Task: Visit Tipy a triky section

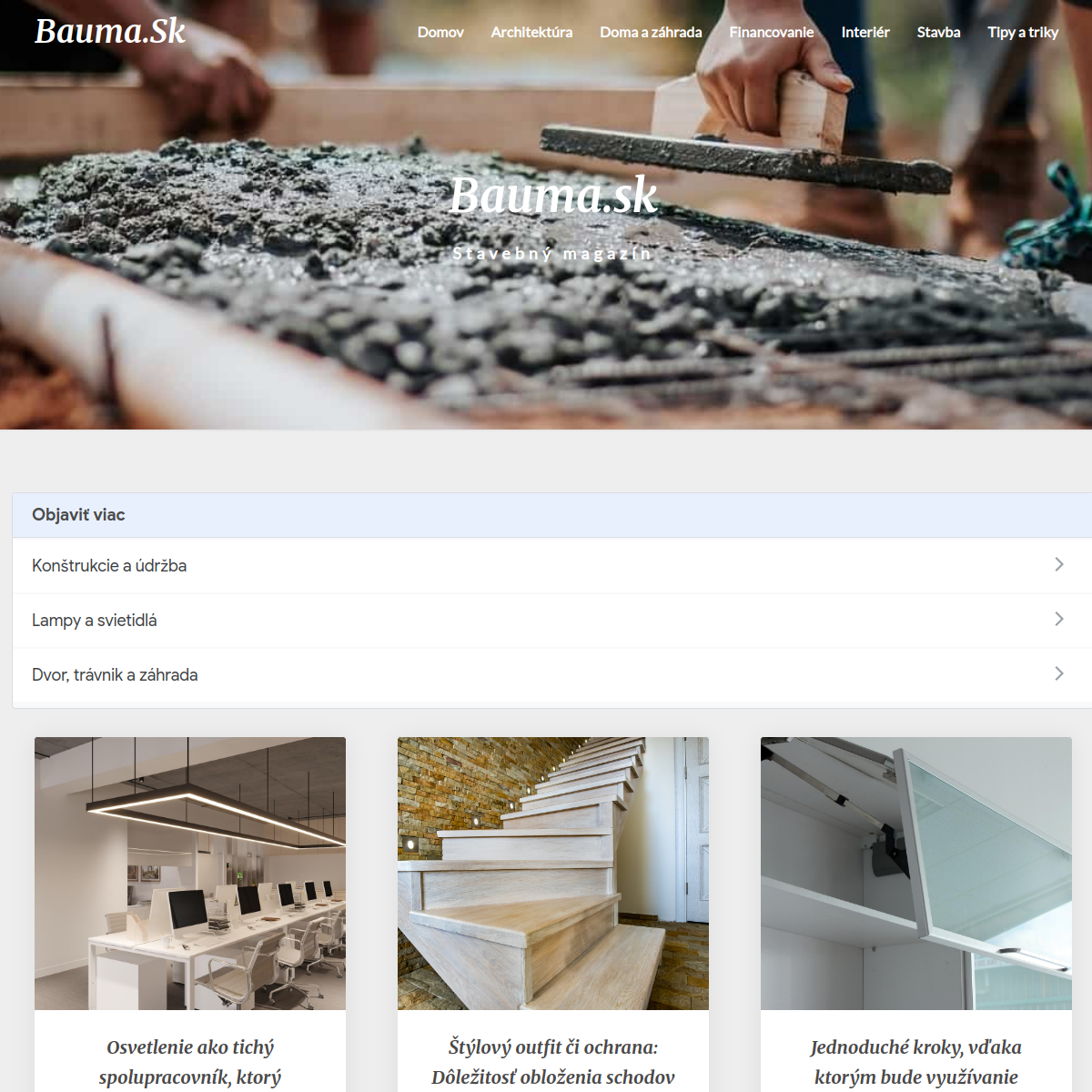Action: click(x=1023, y=32)
